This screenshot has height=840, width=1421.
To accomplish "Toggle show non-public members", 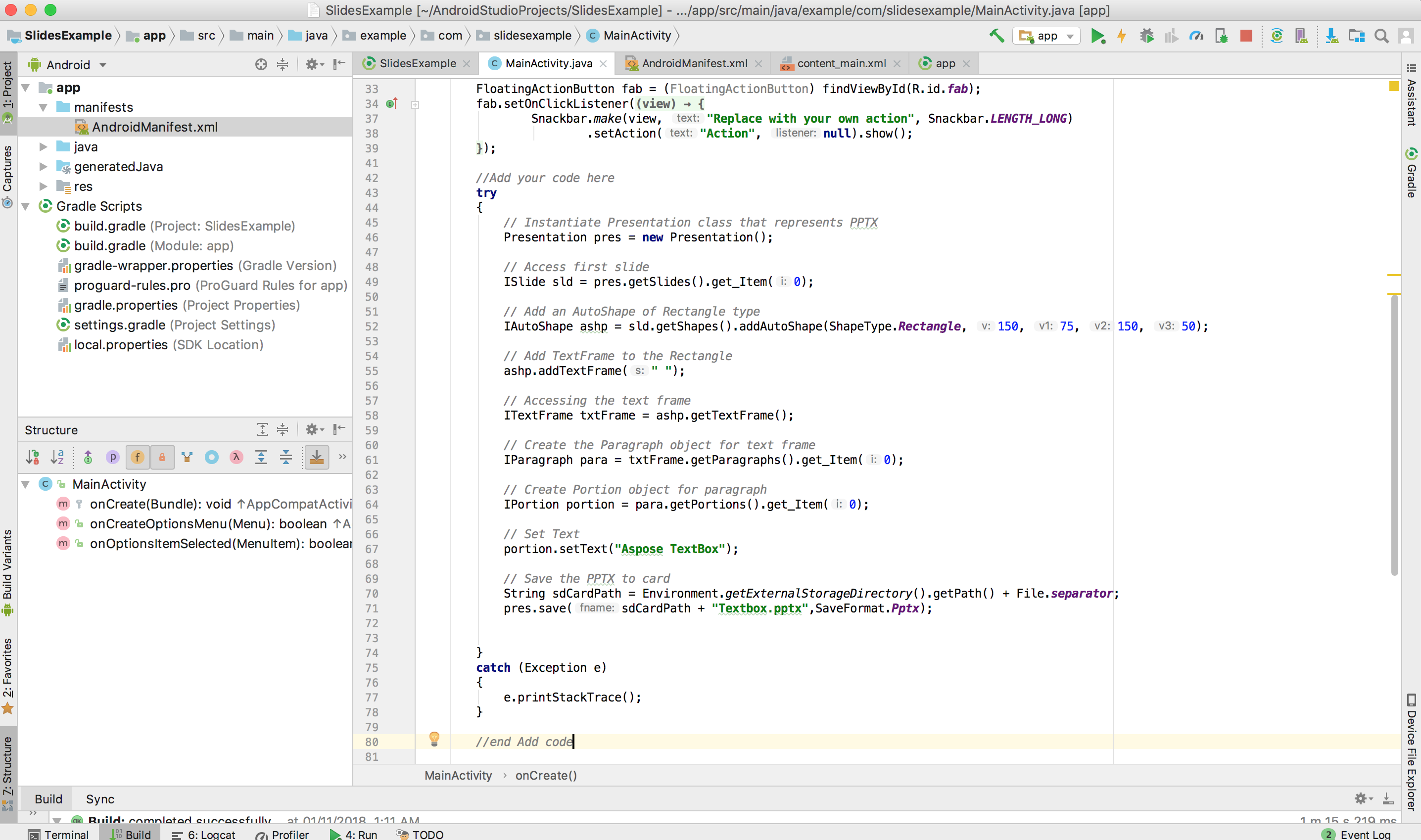I will 162,458.
